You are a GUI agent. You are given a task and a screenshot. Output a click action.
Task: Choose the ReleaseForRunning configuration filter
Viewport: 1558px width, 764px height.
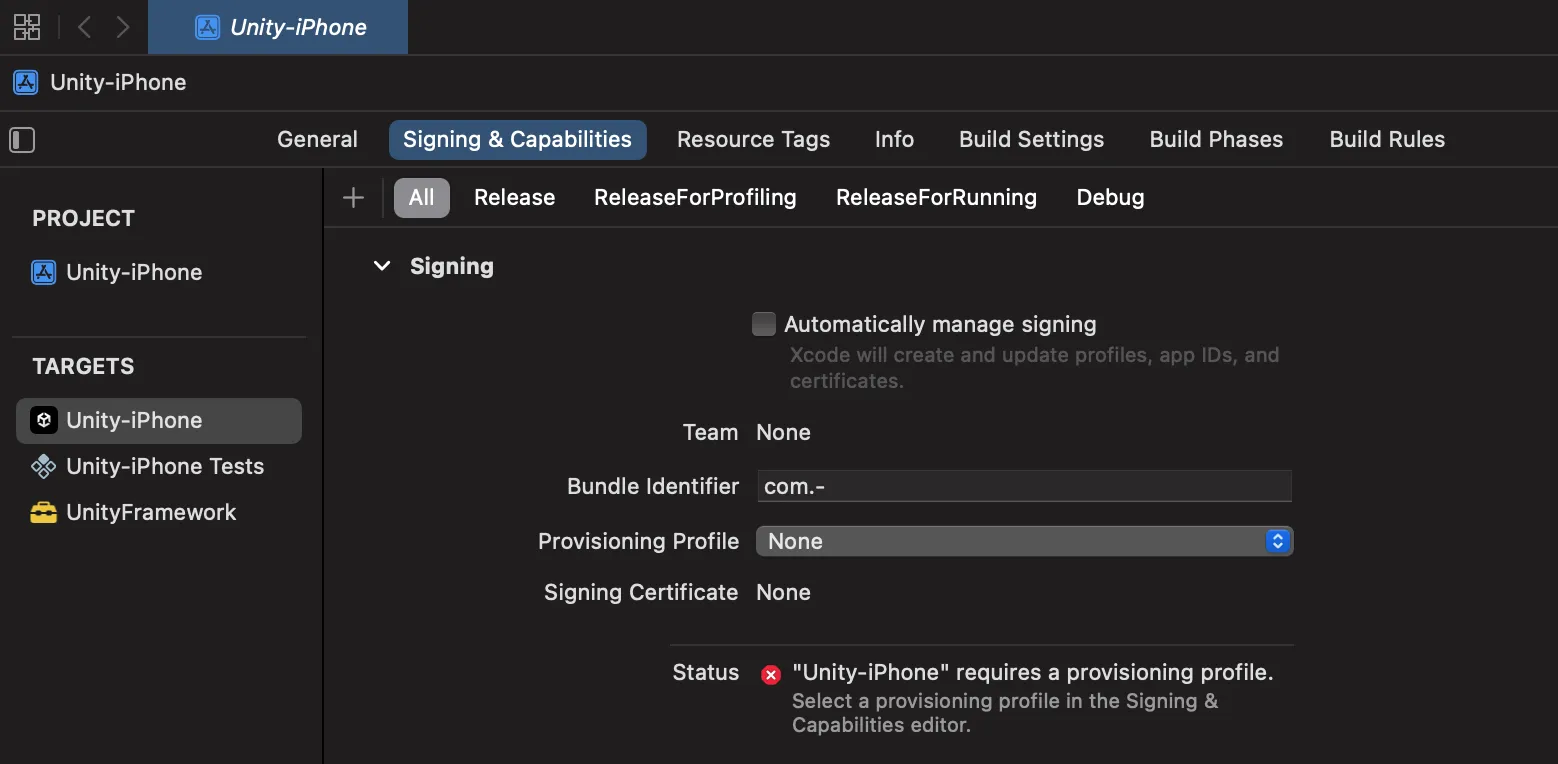pyautogui.click(x=936, y=198)
